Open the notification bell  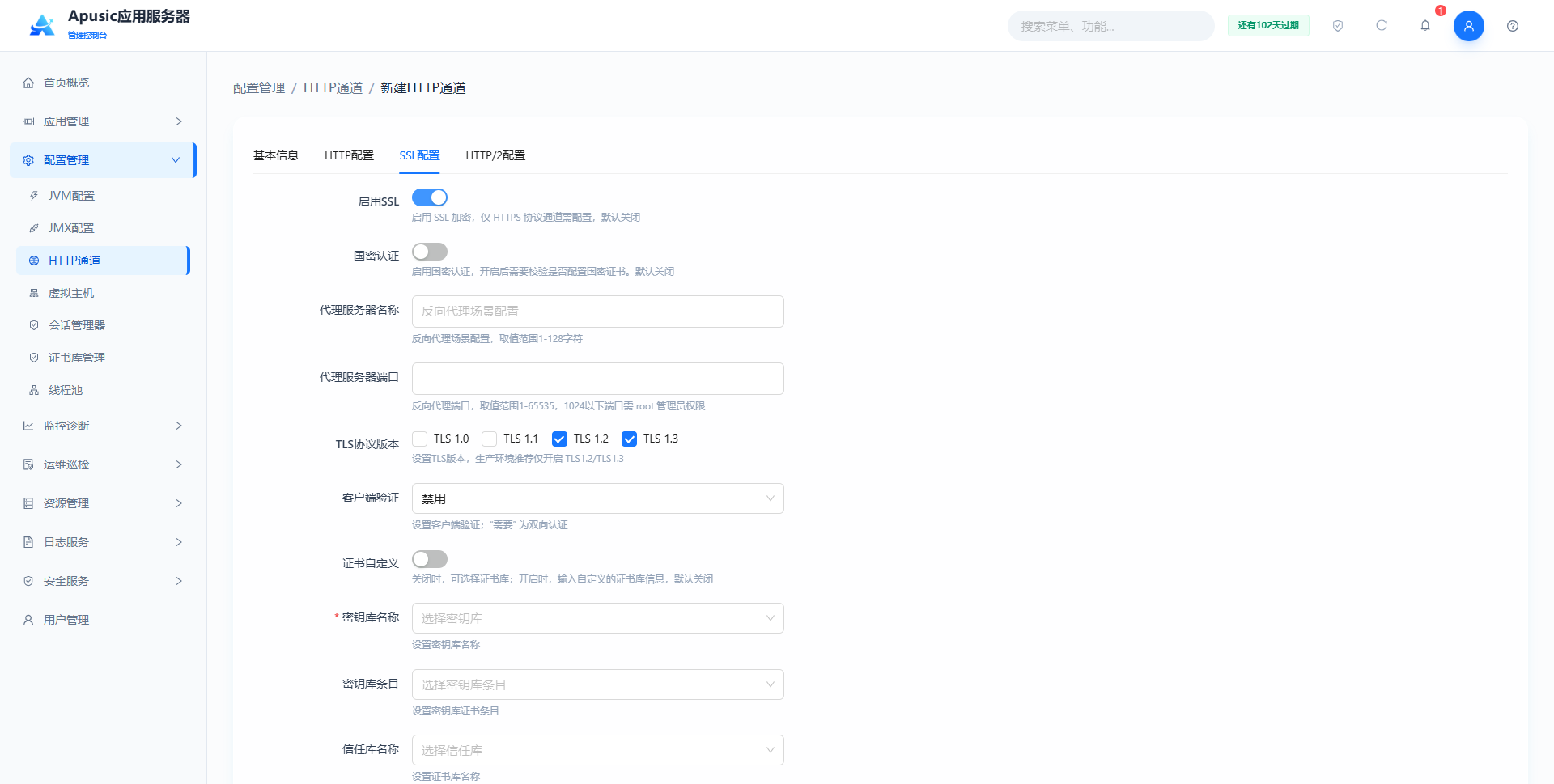[x=1425, y=26]
